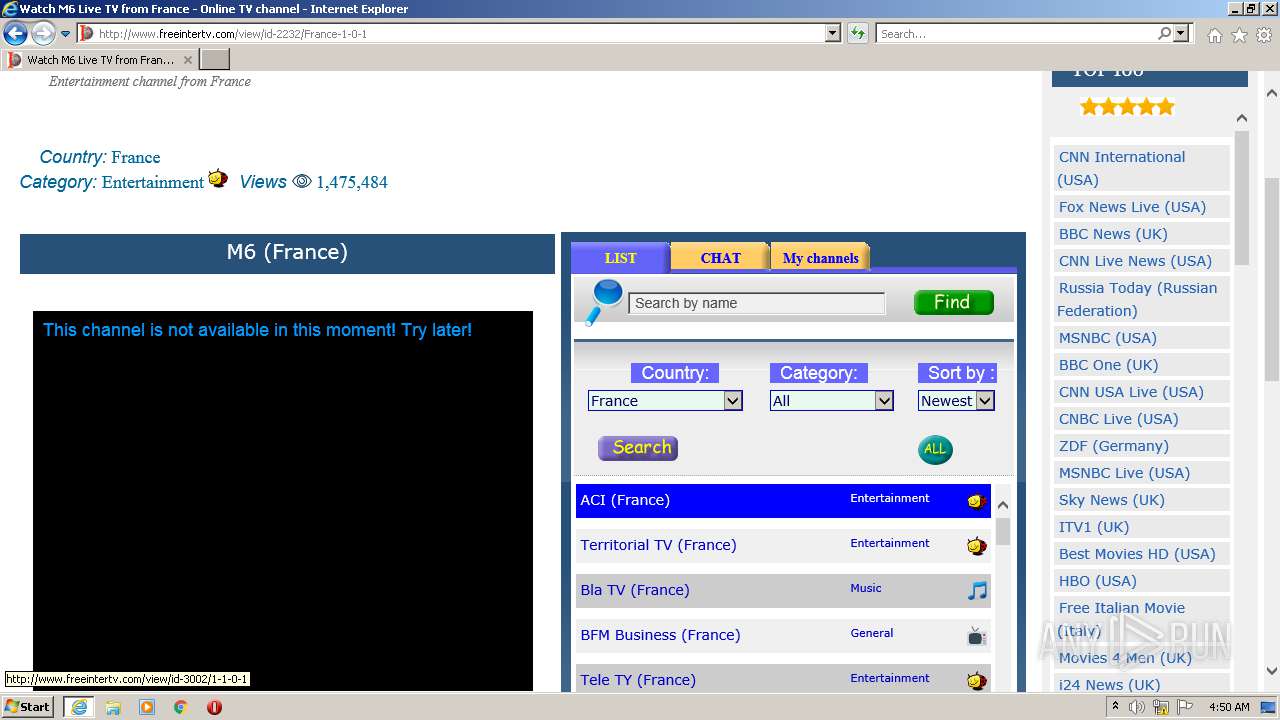This screenshot has height=720, width=1280.
Task: Click the taskbar clock showing 4:50 AM
Action: [x=1229, y=707]
